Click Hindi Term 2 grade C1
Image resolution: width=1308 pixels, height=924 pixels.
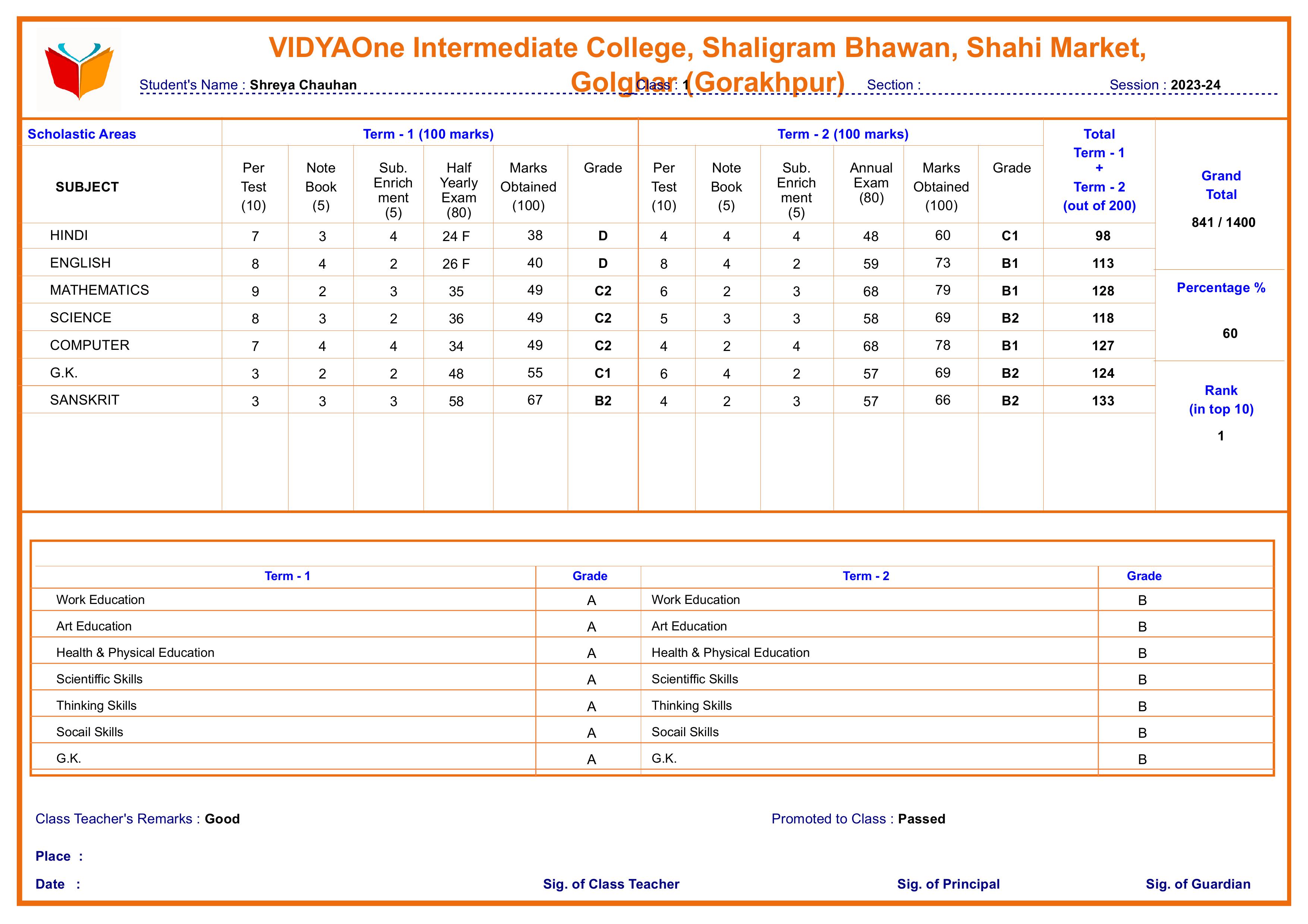pyautogui.click(x=1010, y=236)
